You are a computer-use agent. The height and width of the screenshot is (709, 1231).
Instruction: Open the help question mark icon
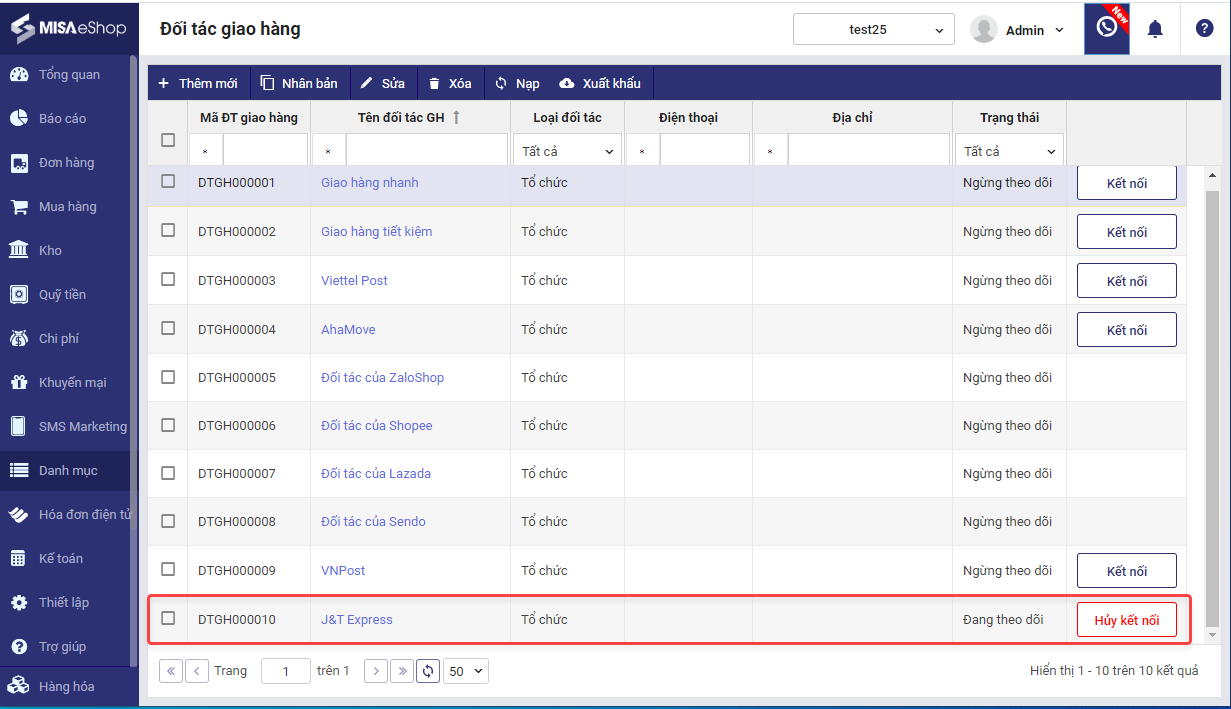coord(1204,29)
